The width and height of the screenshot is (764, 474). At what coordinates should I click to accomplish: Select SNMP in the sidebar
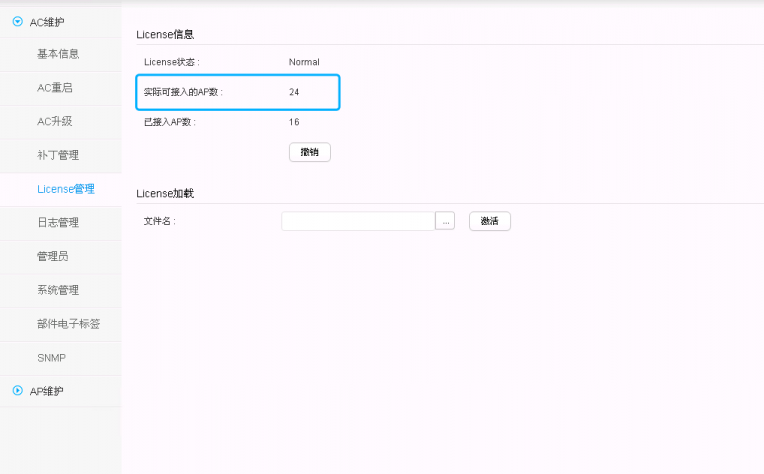(51, 358)
